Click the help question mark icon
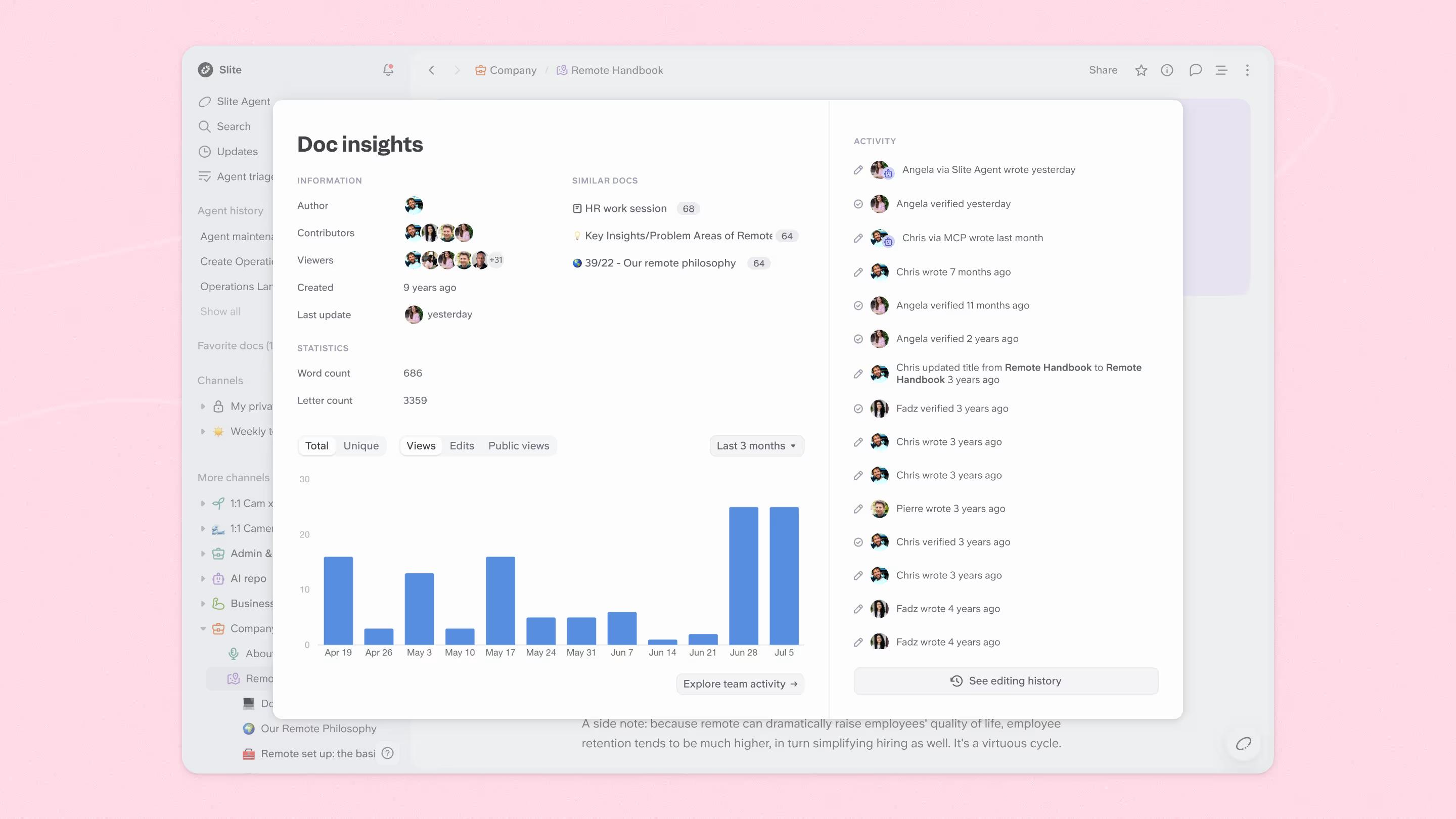Image resolution: width=1456 pixels, height=819 pixels. (387, 753)
